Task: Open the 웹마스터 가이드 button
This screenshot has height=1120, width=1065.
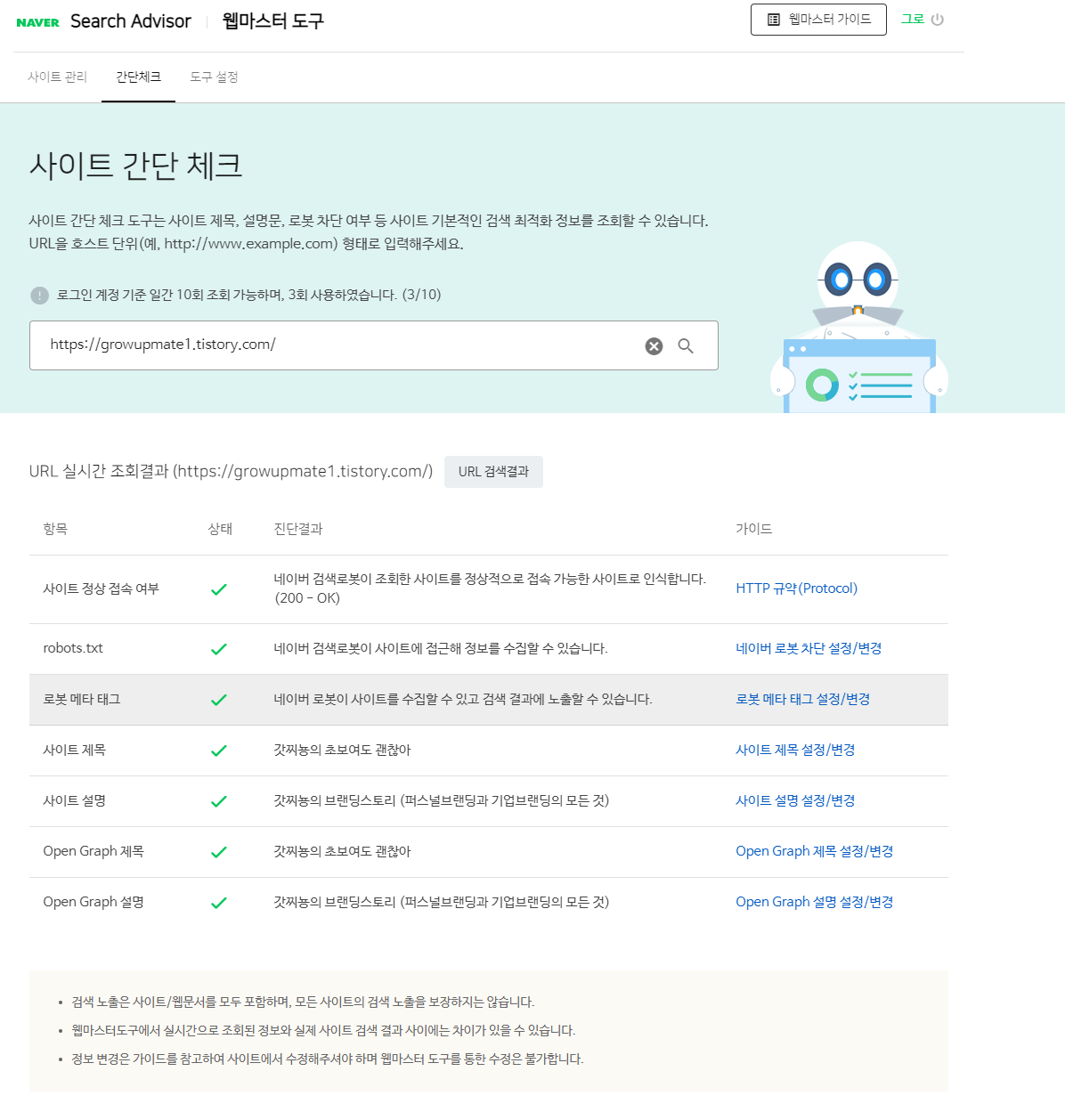Action: point(818,20)
